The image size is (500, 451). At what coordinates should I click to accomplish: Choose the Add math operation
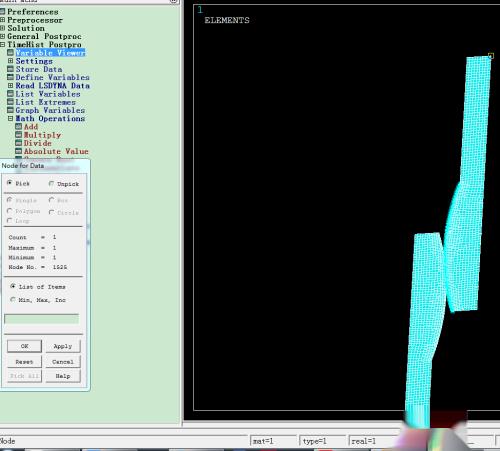coord(31,127)
